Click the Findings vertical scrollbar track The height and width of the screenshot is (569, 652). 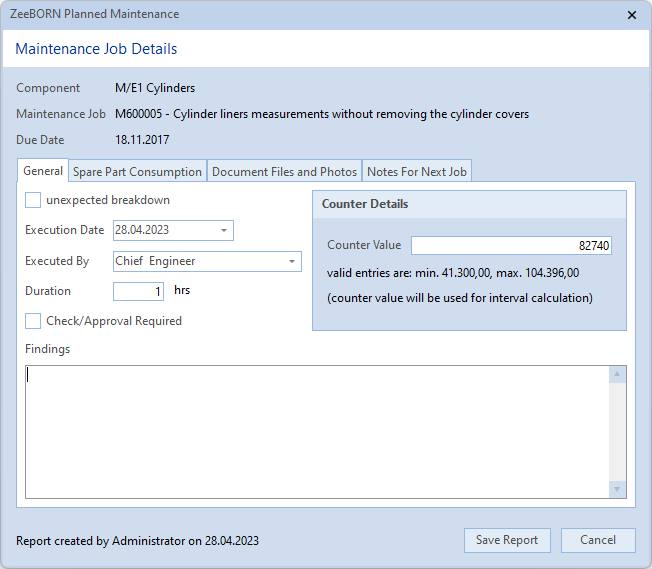click(618, 431)
